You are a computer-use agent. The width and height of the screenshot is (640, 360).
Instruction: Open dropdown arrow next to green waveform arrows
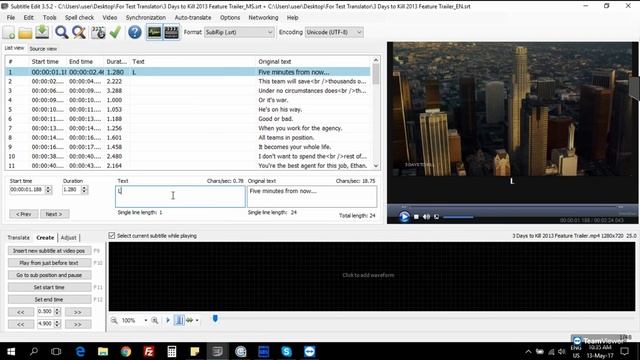pos(197,320)
